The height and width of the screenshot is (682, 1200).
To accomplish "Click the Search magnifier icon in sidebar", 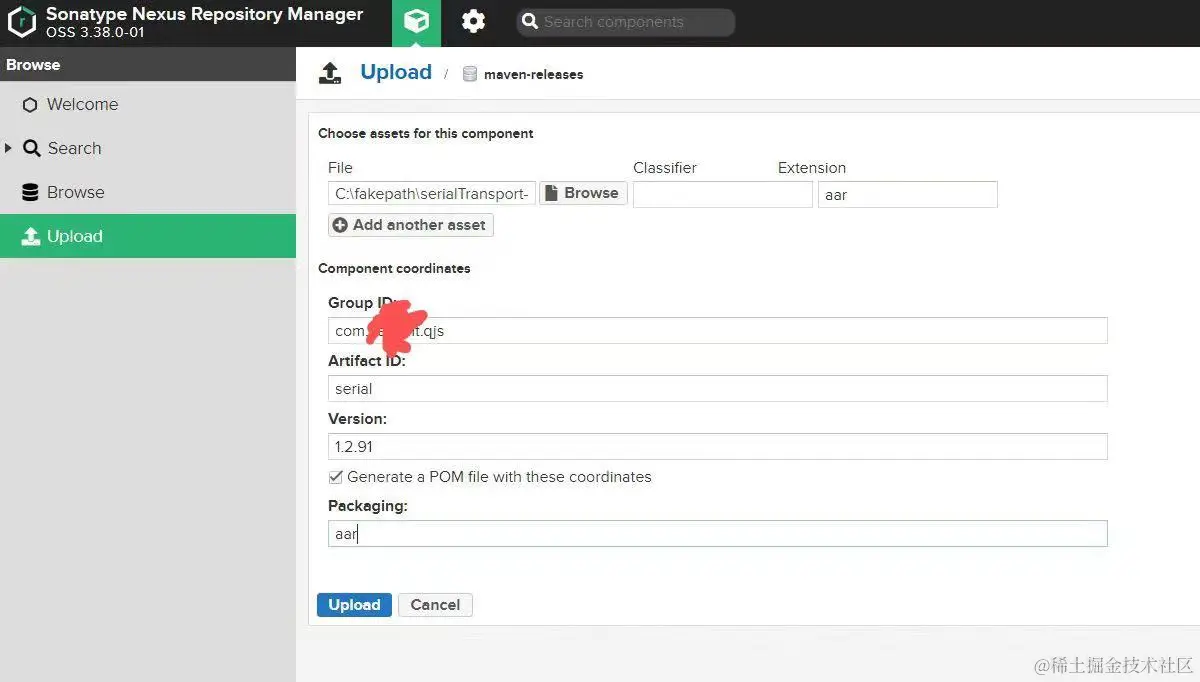I will (31, 148).
